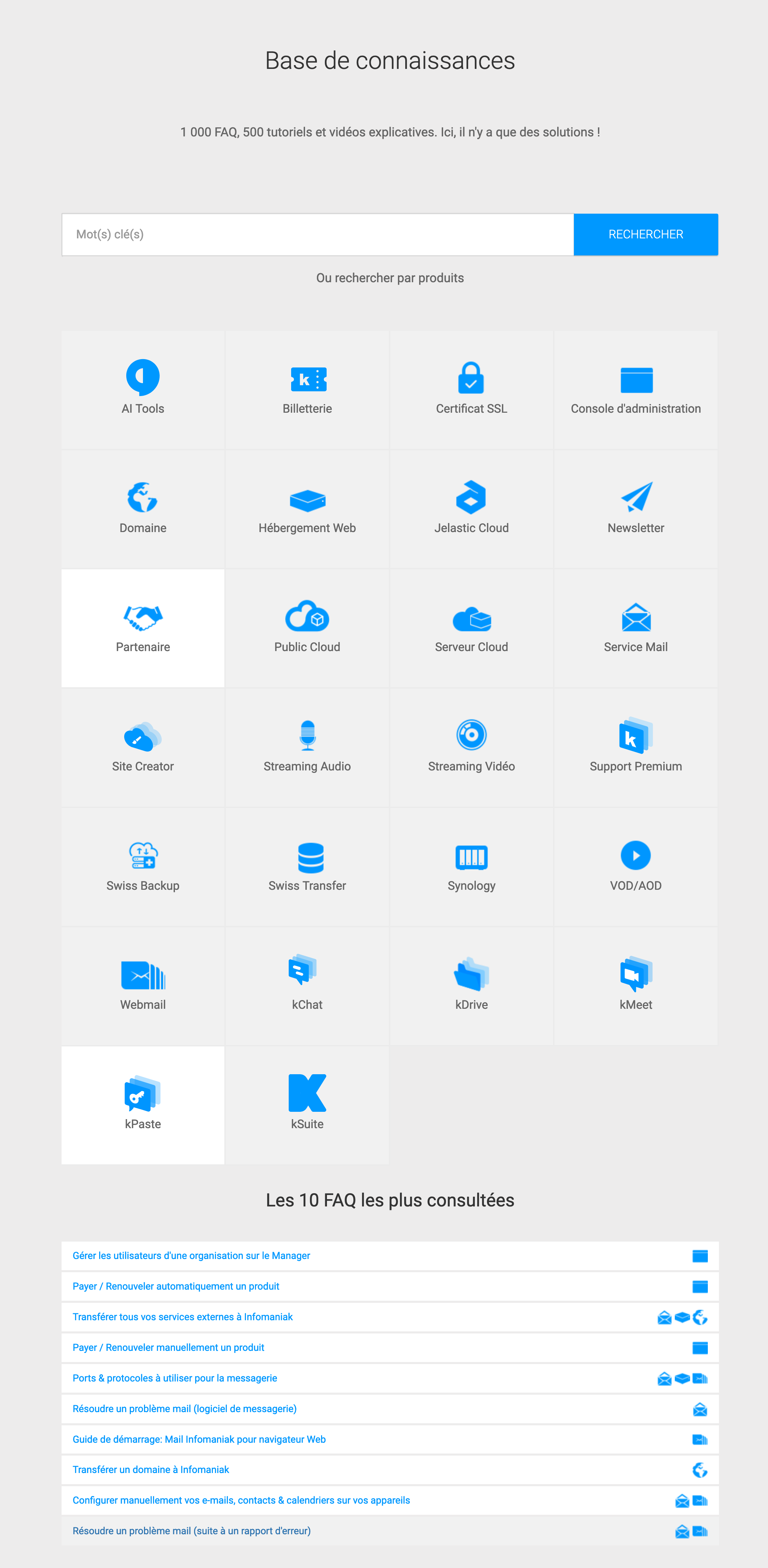Click the 'Swiss Backup' tile label
Viewport: 768px width, 1568px height.
point(143,886)
